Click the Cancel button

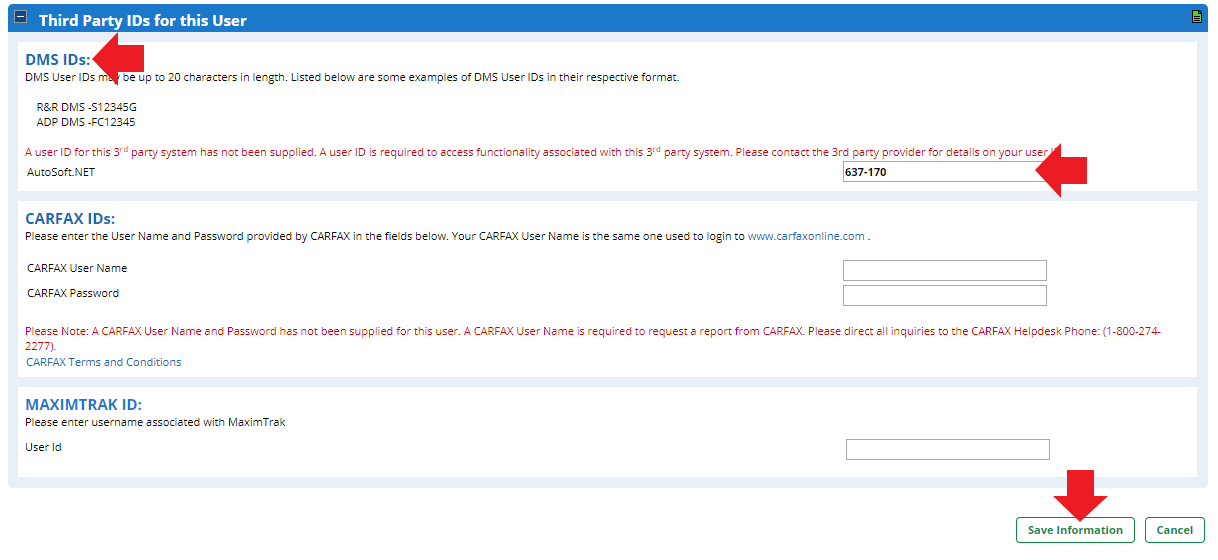[1175, 530]
